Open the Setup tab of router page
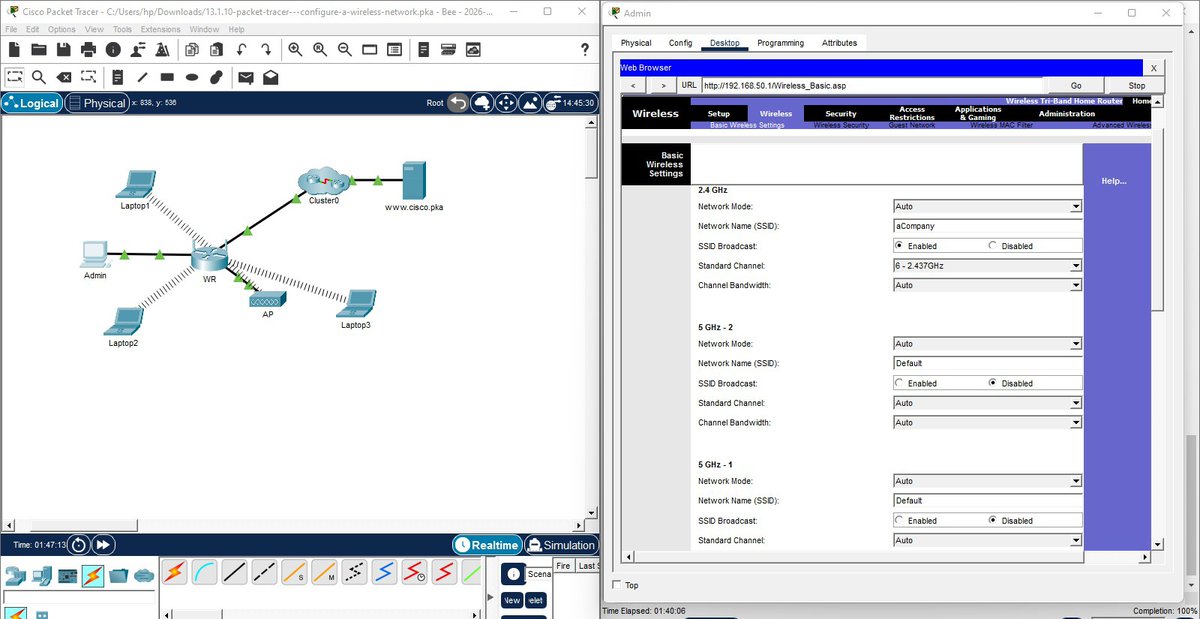 (x=718, y=114)
